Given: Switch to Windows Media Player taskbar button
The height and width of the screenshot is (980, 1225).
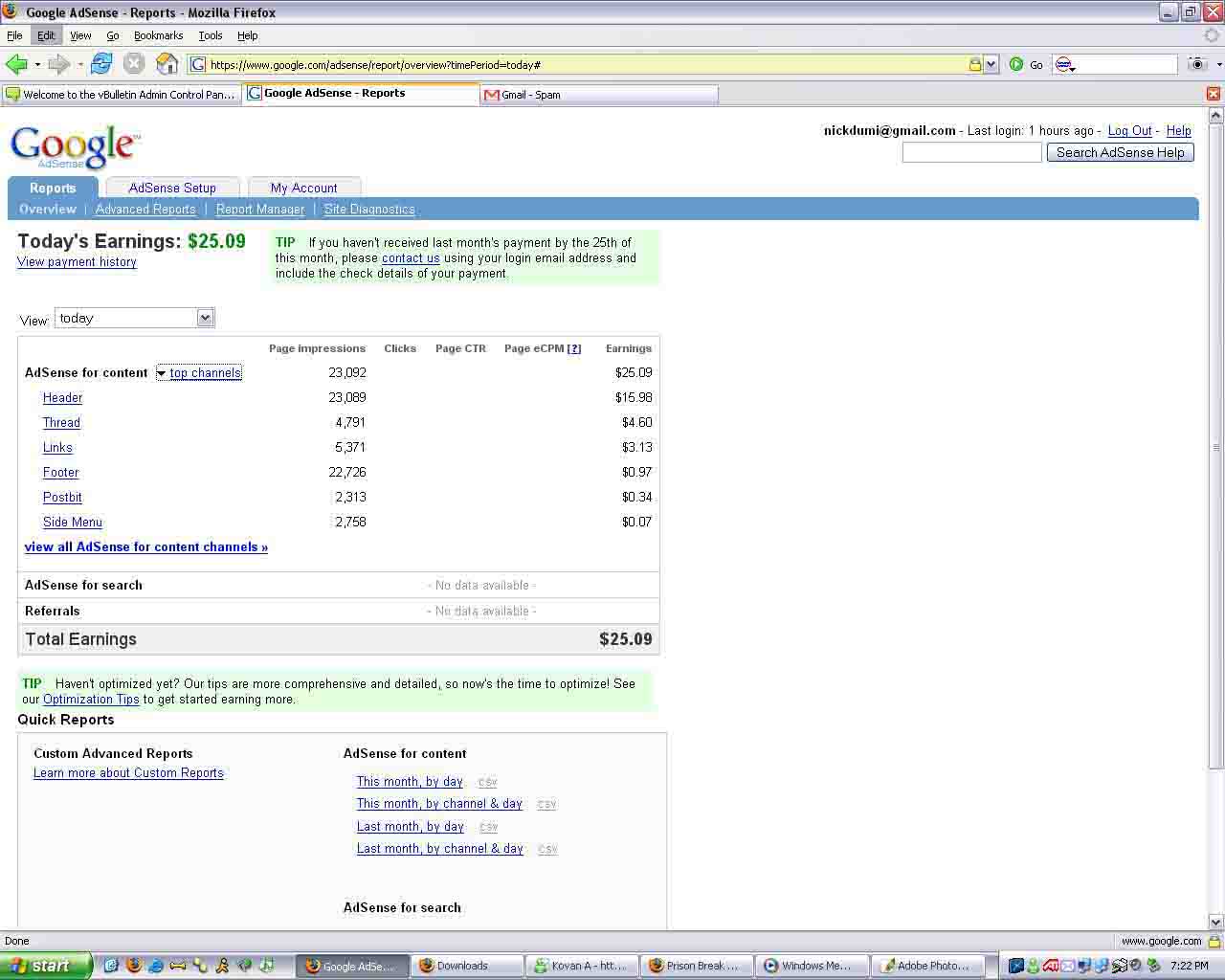Looking at the screenshot, I should 811,966.
